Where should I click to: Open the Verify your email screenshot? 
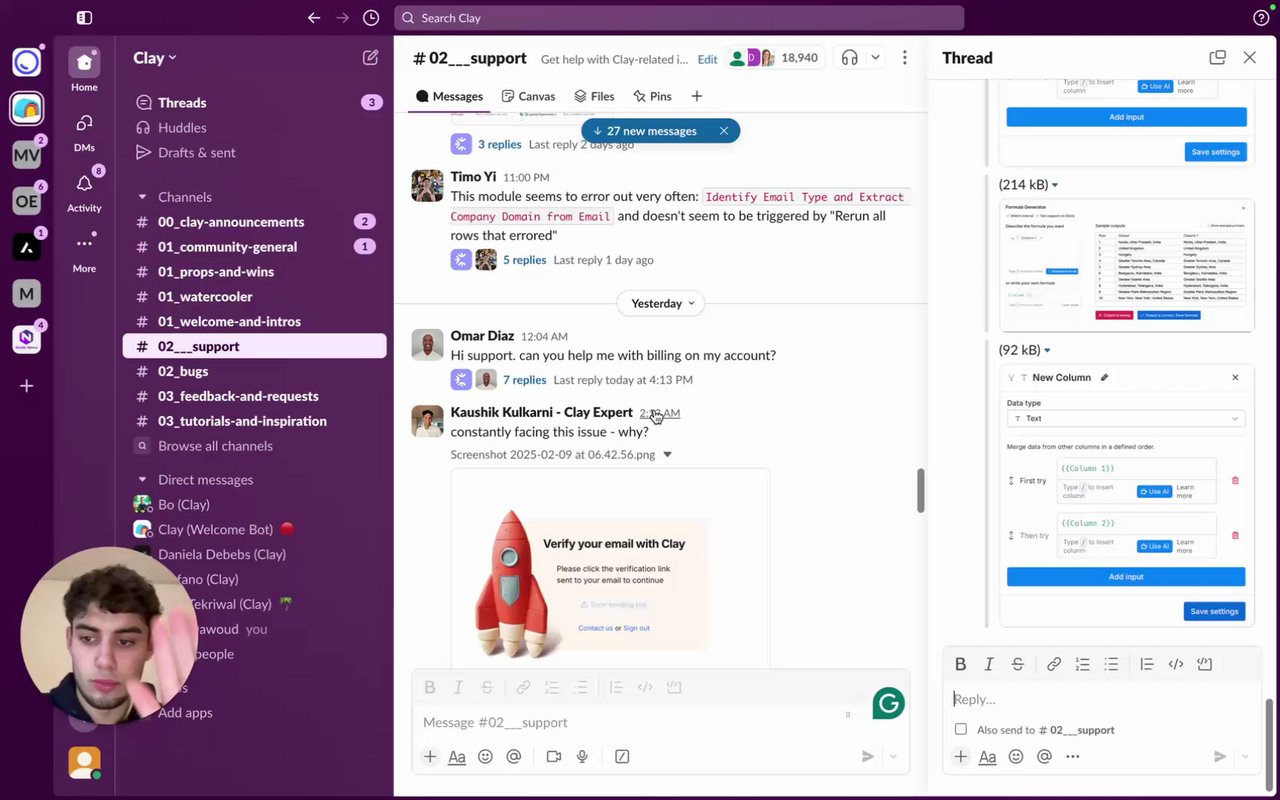[x=610, y=568]
